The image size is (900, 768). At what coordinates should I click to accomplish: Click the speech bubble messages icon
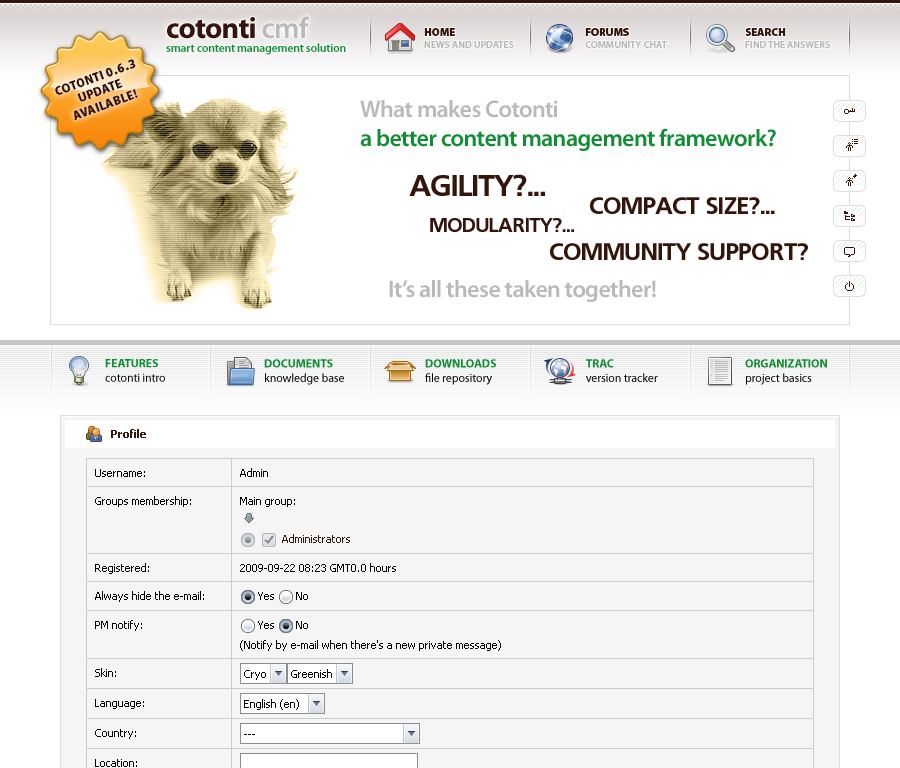click(849, 251)
